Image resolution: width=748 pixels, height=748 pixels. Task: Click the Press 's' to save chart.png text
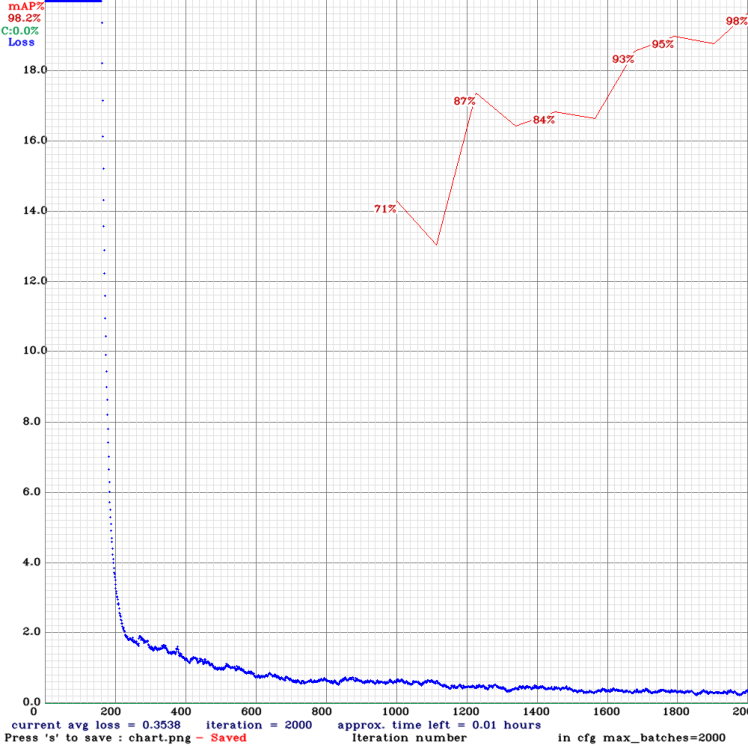click(x=98, y=738)
